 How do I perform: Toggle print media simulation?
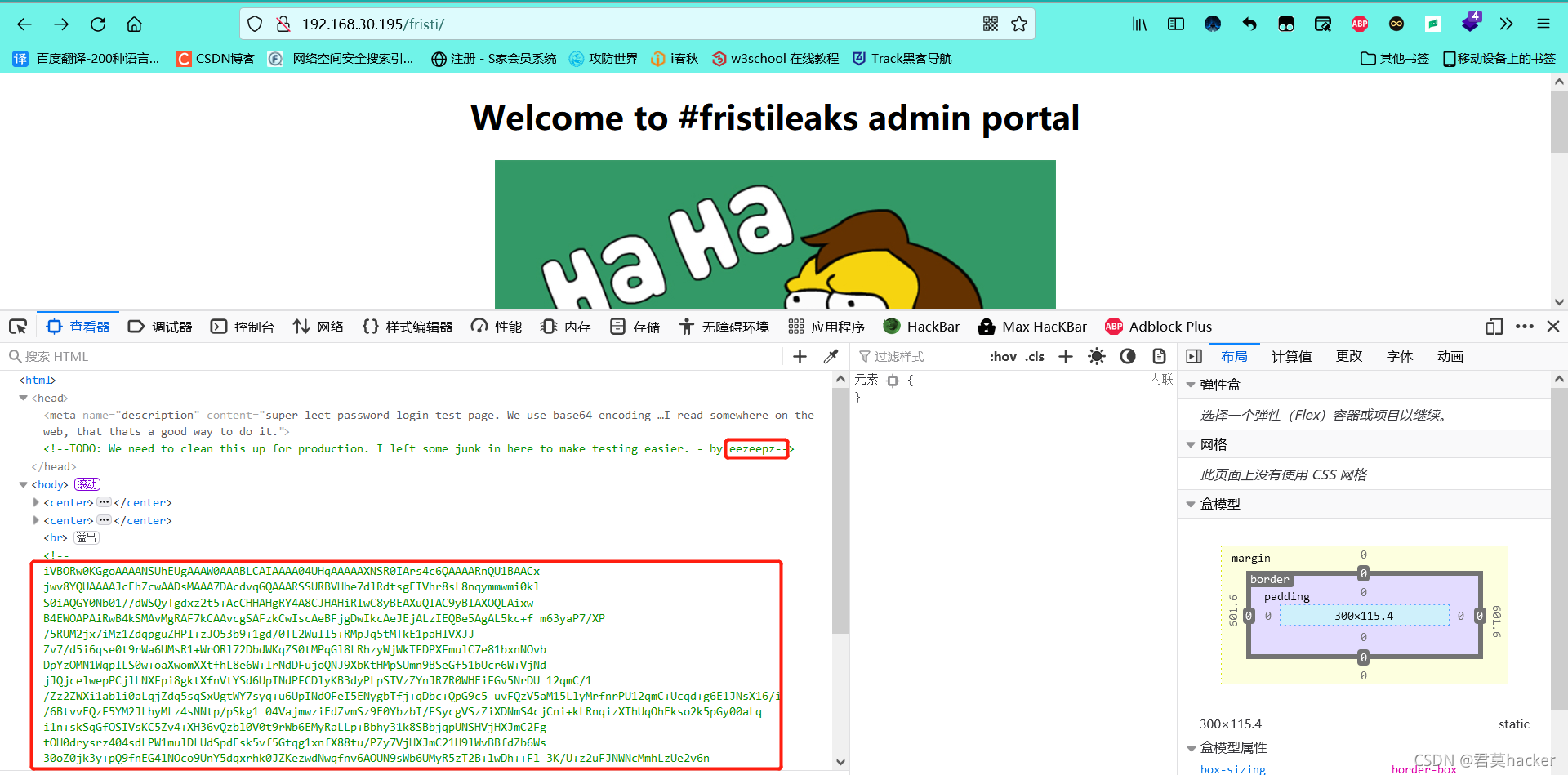pos(1159,357)
